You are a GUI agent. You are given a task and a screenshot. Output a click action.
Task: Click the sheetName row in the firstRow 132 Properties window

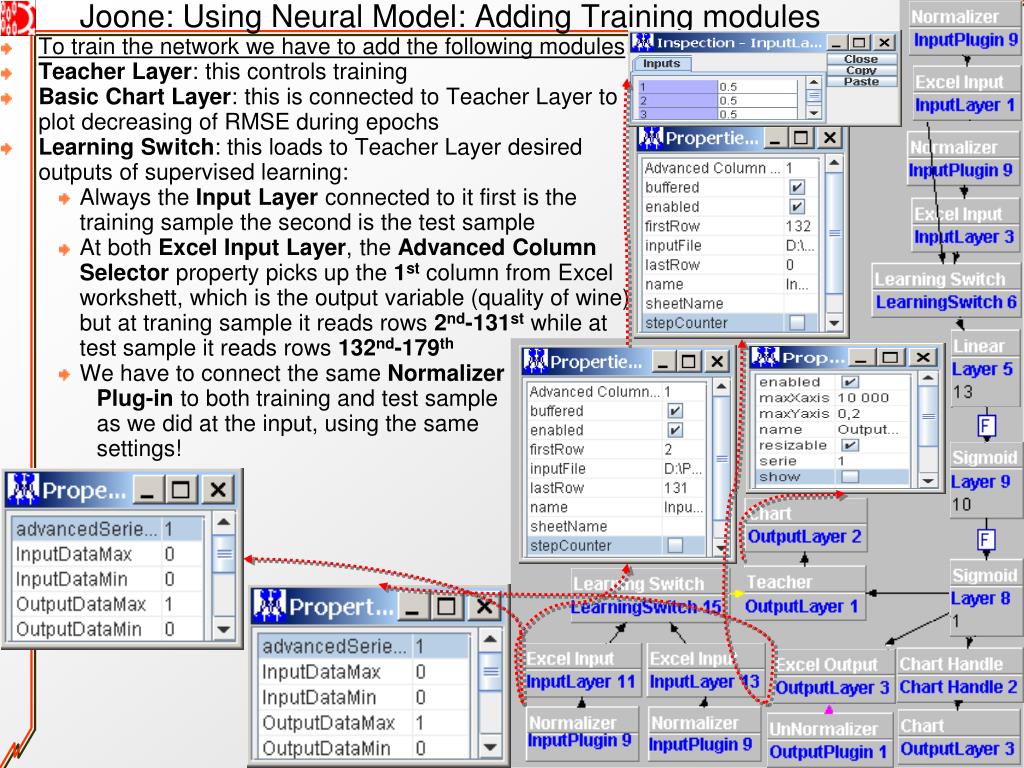pos(731,304)
